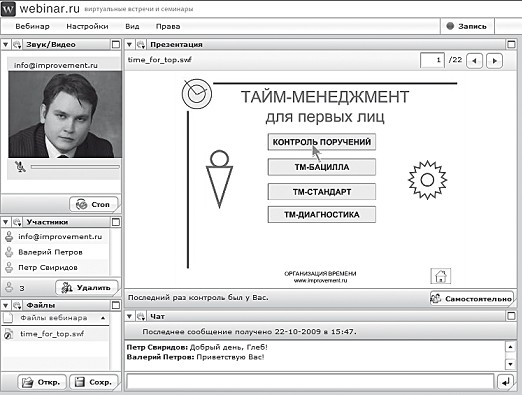
Task: Collapse the Чат panel triangle
Action: 130,316
